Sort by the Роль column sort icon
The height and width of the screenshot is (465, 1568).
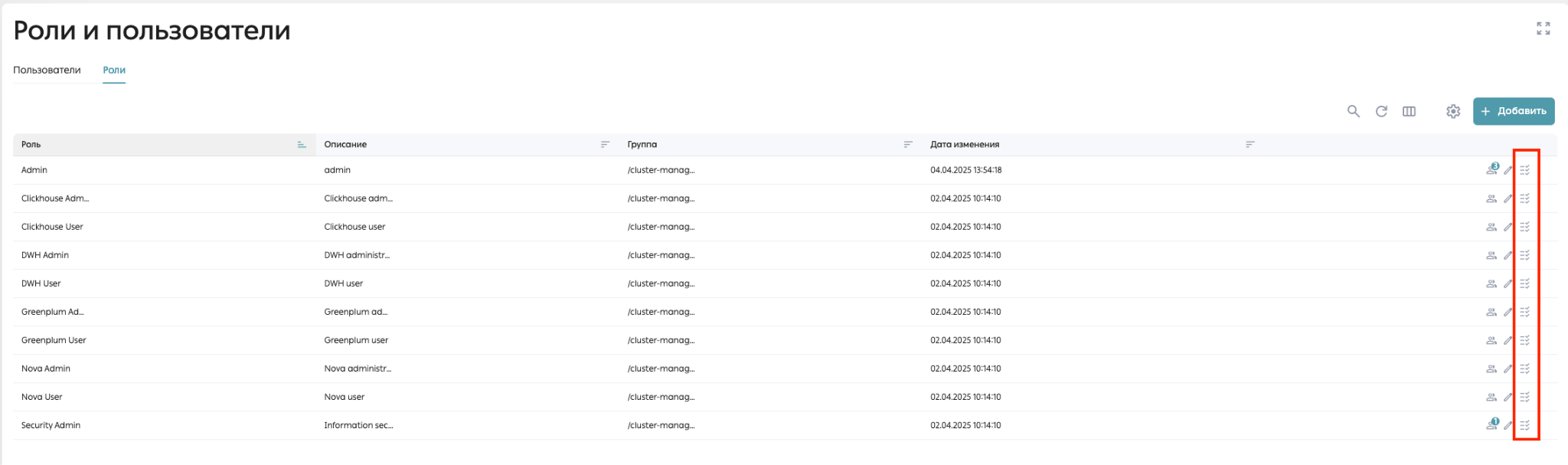302,145
